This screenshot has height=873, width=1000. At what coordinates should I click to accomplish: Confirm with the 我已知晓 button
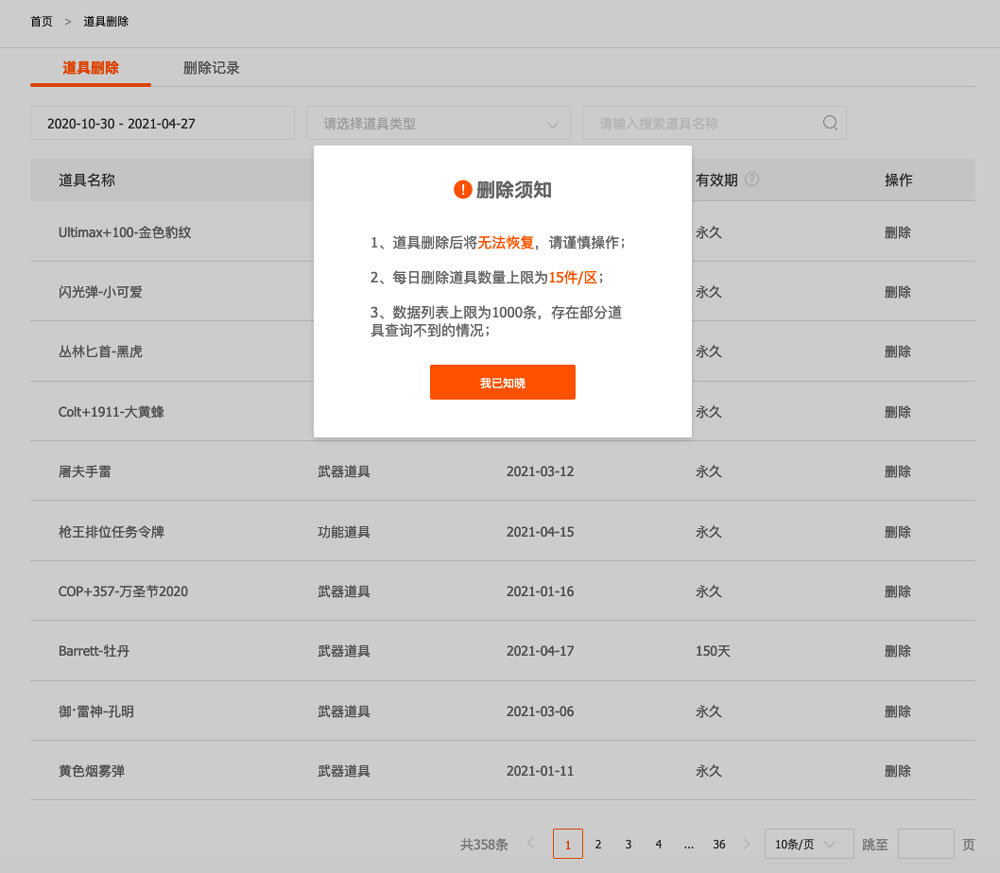click(x=503, y=383)
